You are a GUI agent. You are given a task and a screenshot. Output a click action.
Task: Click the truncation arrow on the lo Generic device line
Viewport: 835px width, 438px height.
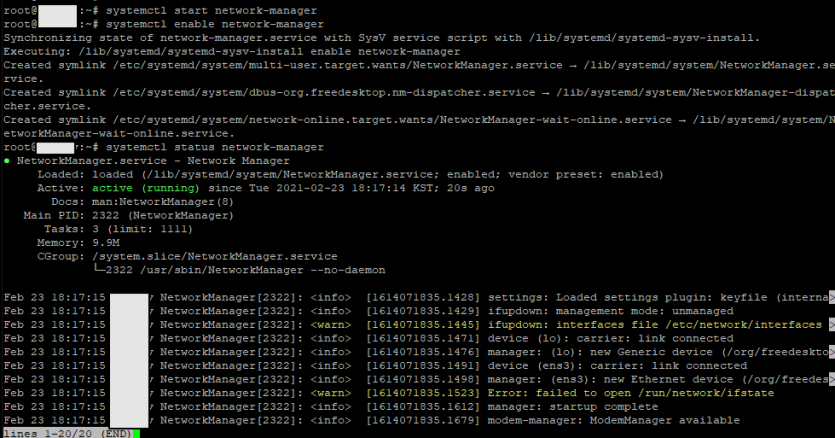pos(832,352)
